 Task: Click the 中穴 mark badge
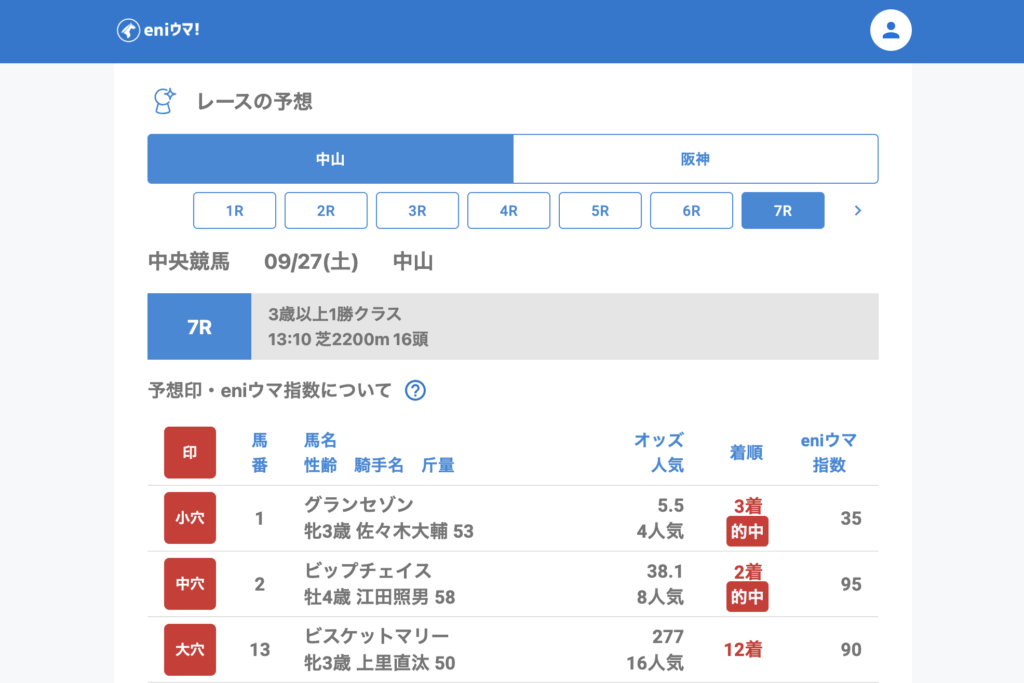tap(190, 584)
